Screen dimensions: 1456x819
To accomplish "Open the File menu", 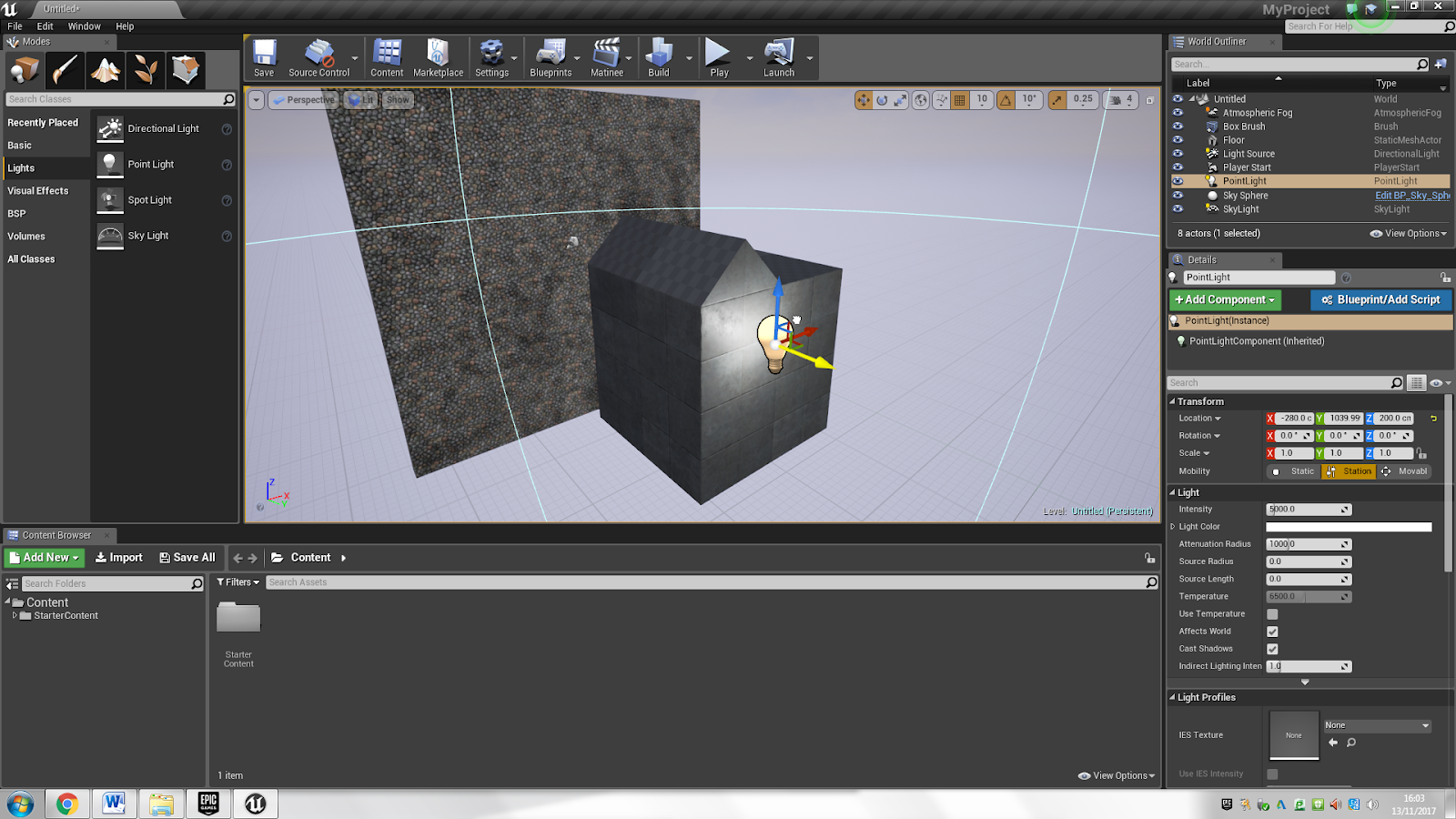I will click(15, 26).
